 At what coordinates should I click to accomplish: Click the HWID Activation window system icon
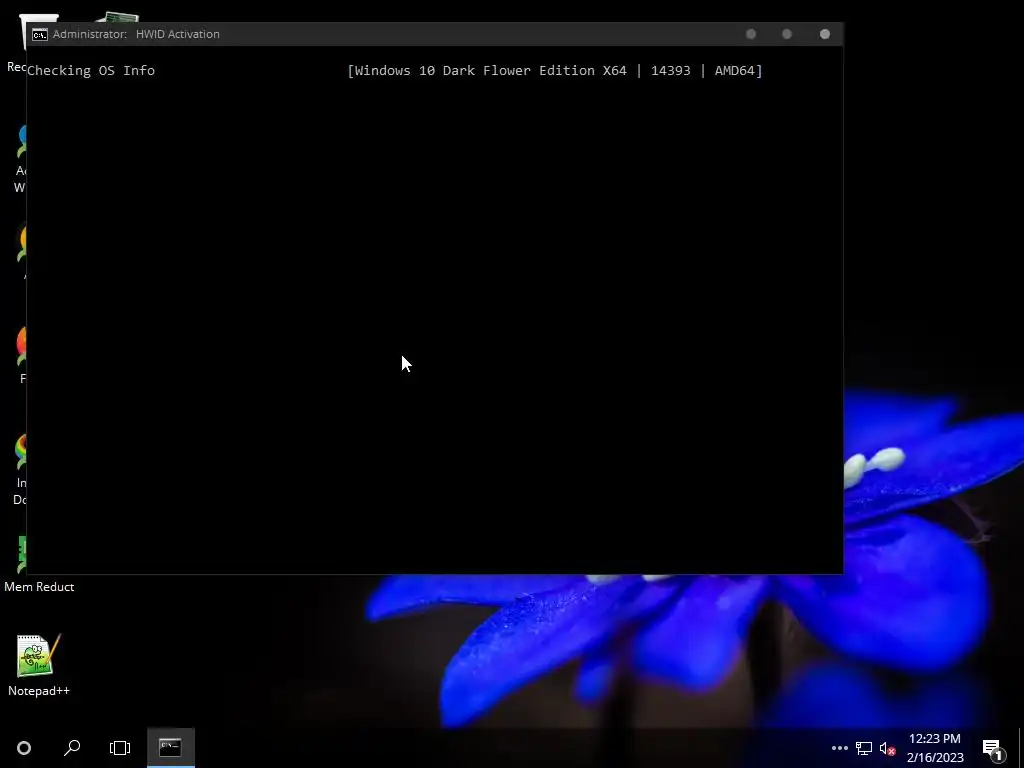pos(40,35)
